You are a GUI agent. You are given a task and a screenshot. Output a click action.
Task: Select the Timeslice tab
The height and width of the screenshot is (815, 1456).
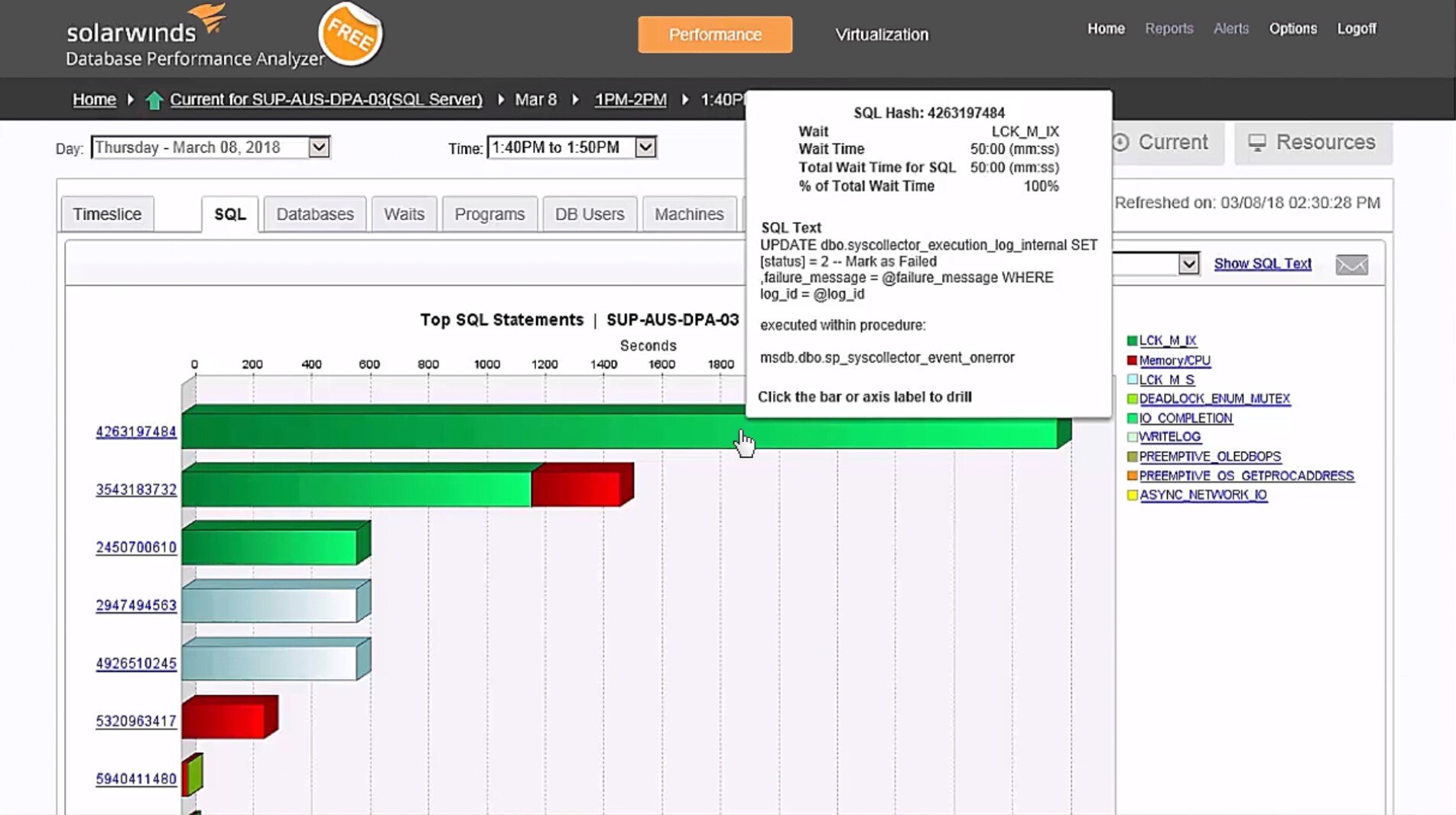point(106,214)
